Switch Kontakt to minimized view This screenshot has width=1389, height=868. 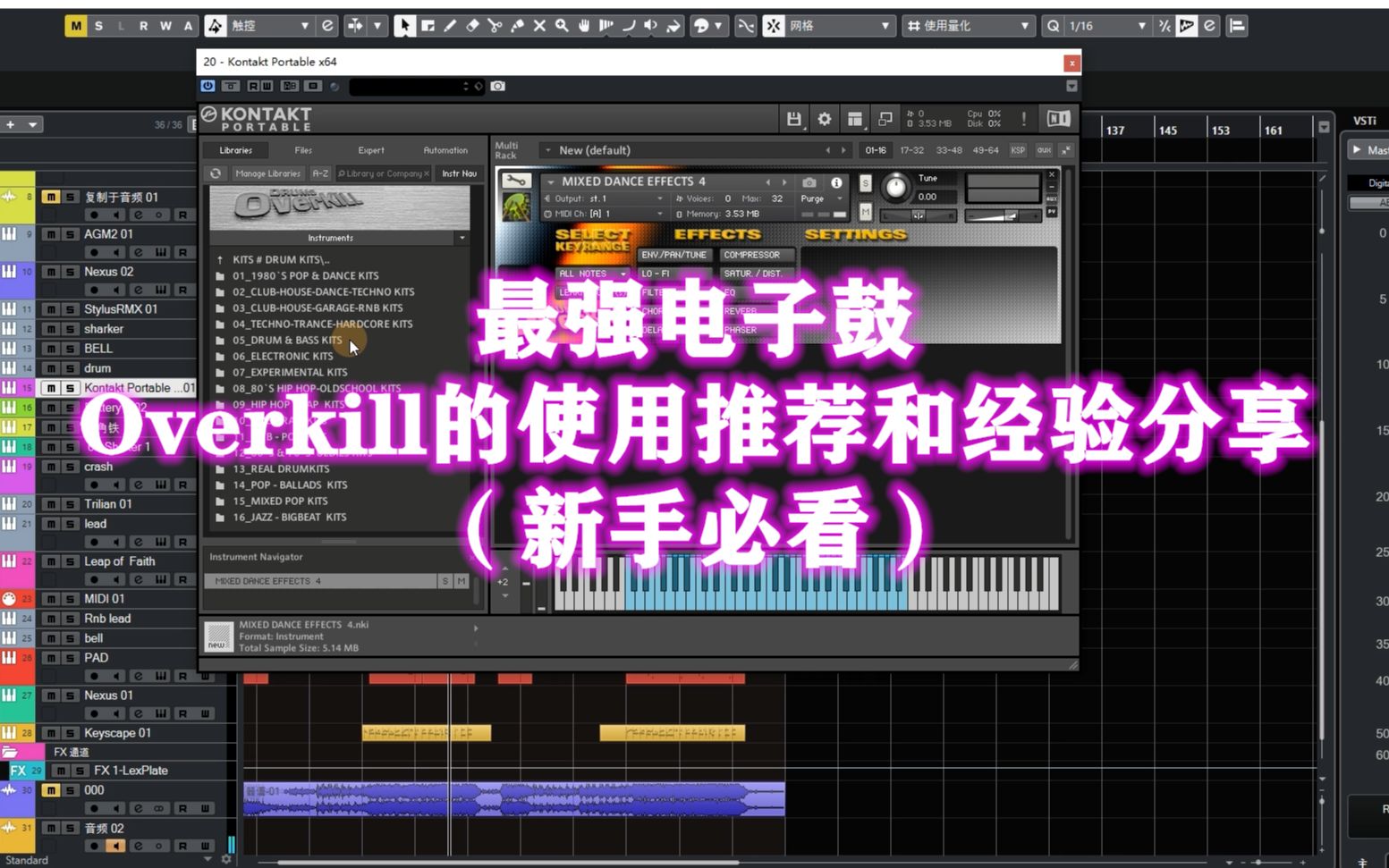coord(885,119)
